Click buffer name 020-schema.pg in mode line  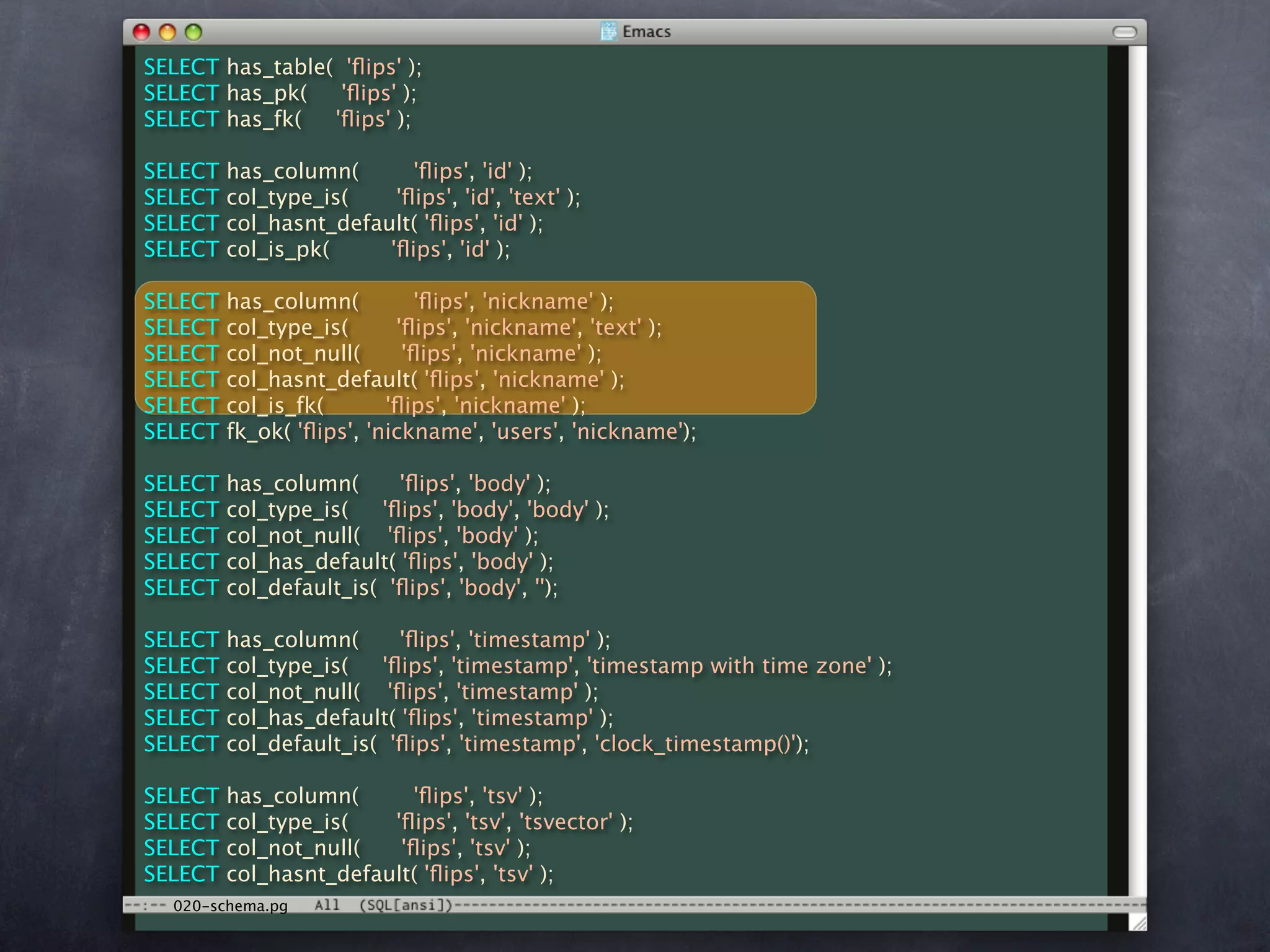[231, 906]
